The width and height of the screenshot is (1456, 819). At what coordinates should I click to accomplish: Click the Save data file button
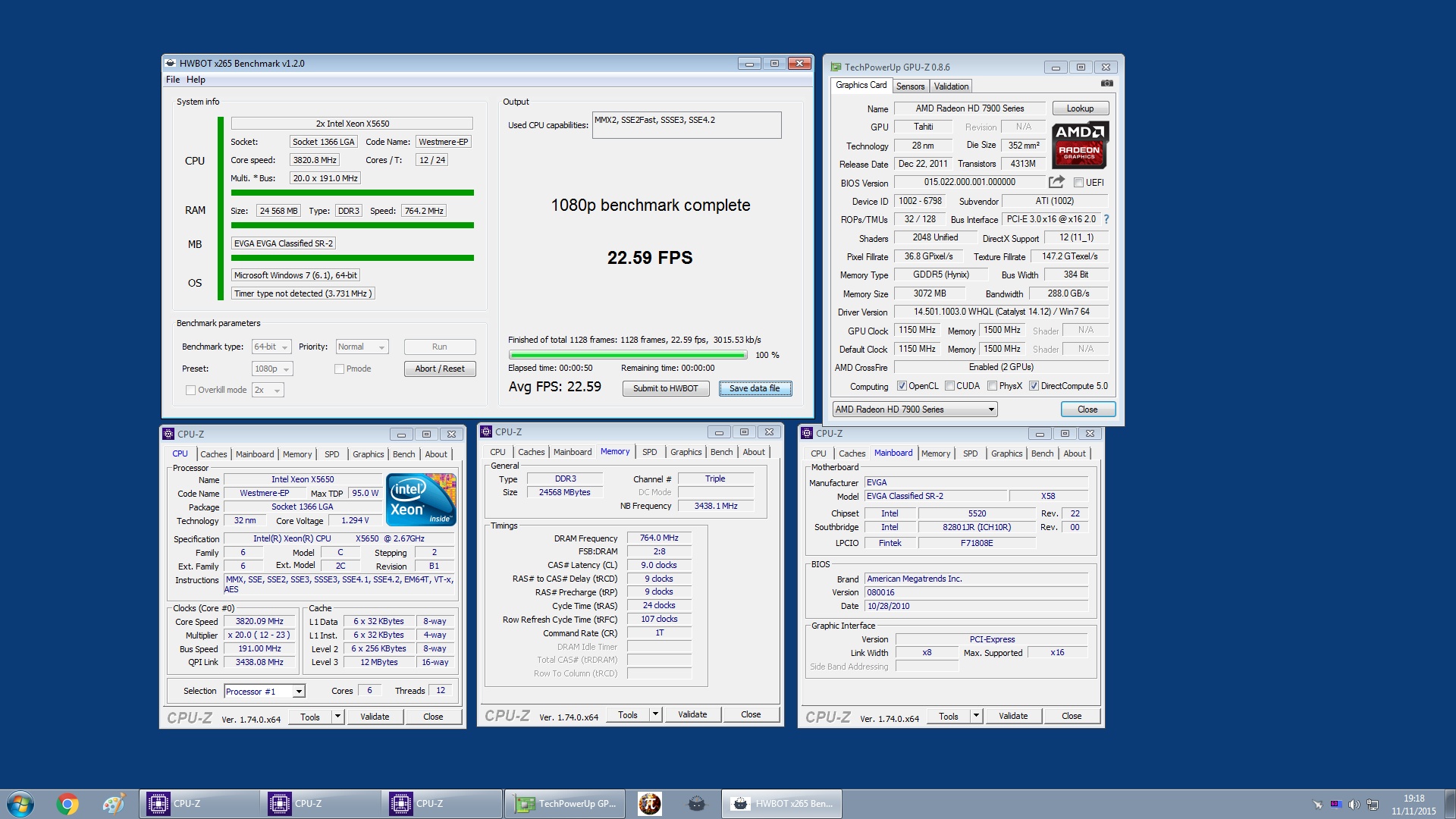pyautogui.click(x=755, y=388)
